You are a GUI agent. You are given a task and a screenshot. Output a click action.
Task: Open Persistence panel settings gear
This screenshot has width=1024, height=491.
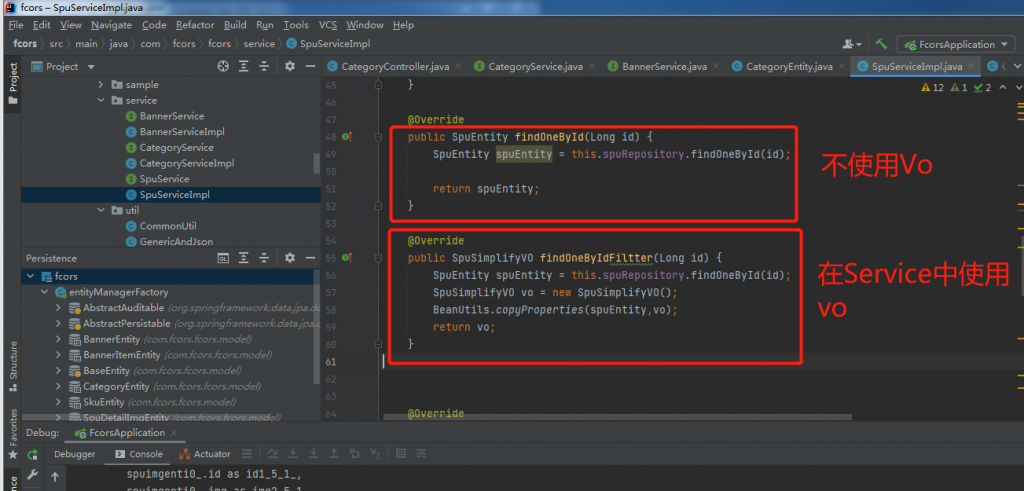[x=290, y=258]
